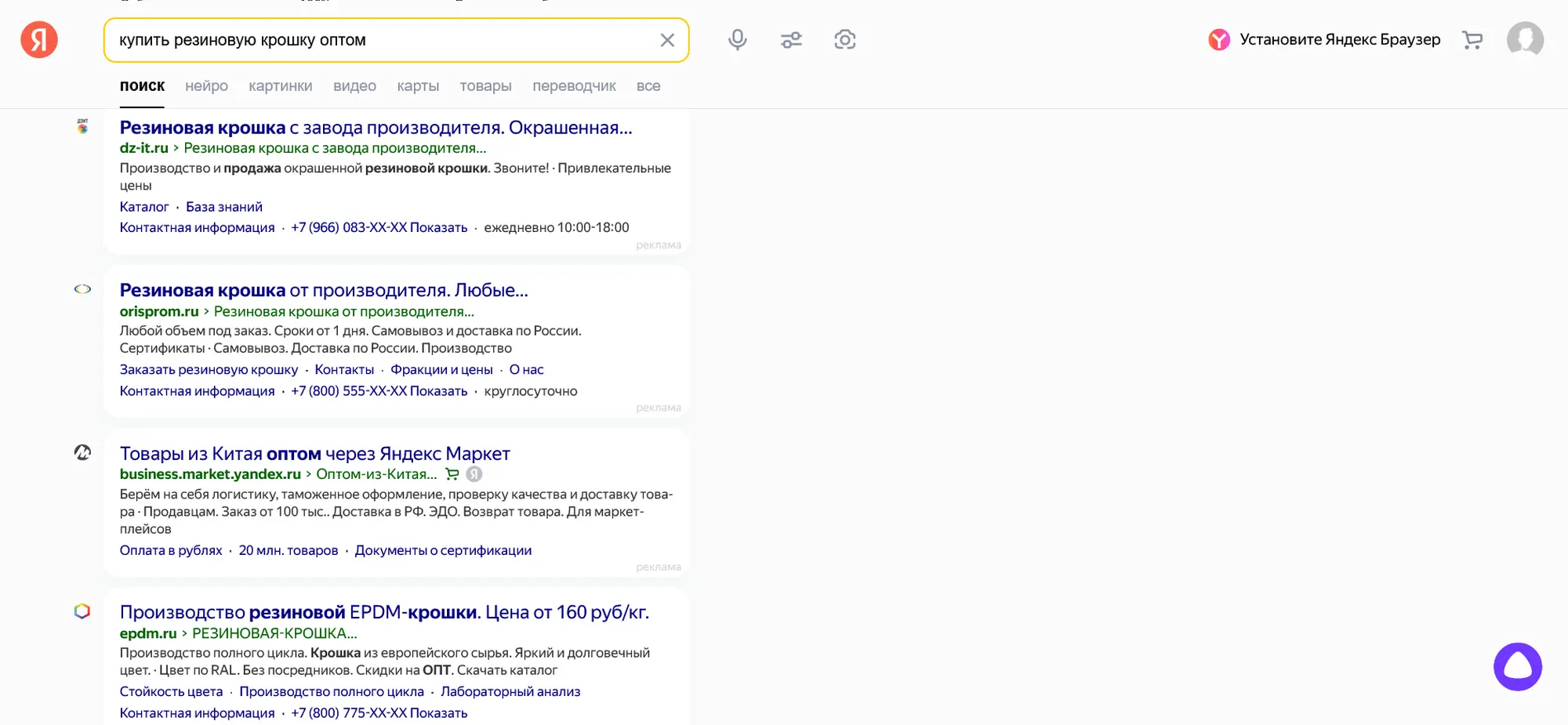Expand the все services menu
Viewport: 1568px width, 725px height.
click(x=648, y=86)
